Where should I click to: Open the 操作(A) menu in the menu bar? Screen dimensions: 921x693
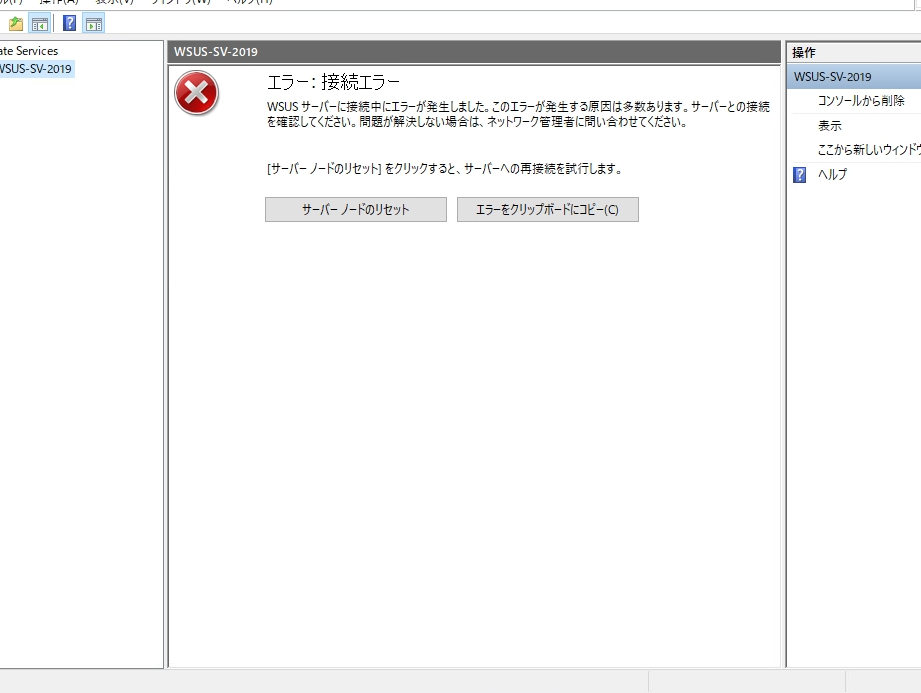pyautogui.click(x=58, y=2)
